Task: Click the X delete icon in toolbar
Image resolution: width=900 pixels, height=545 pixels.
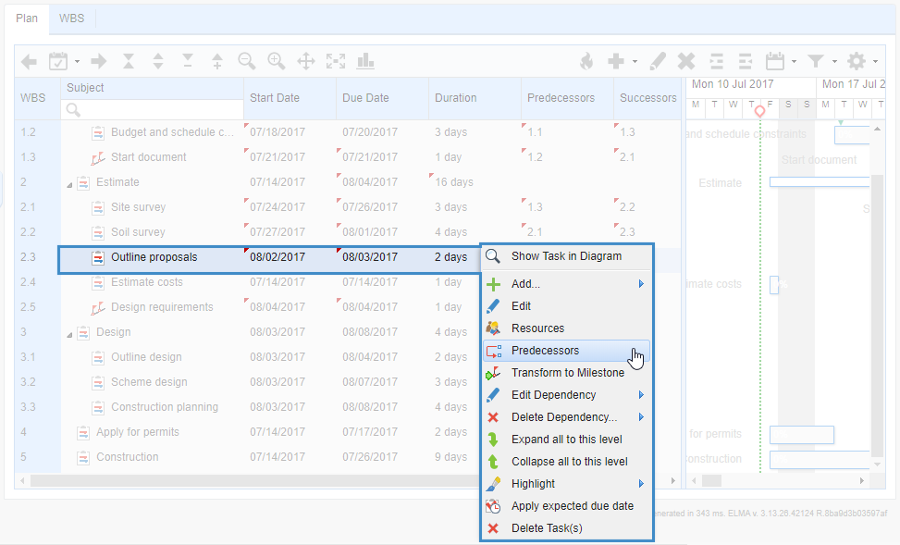Action: [x=686, y=61]
